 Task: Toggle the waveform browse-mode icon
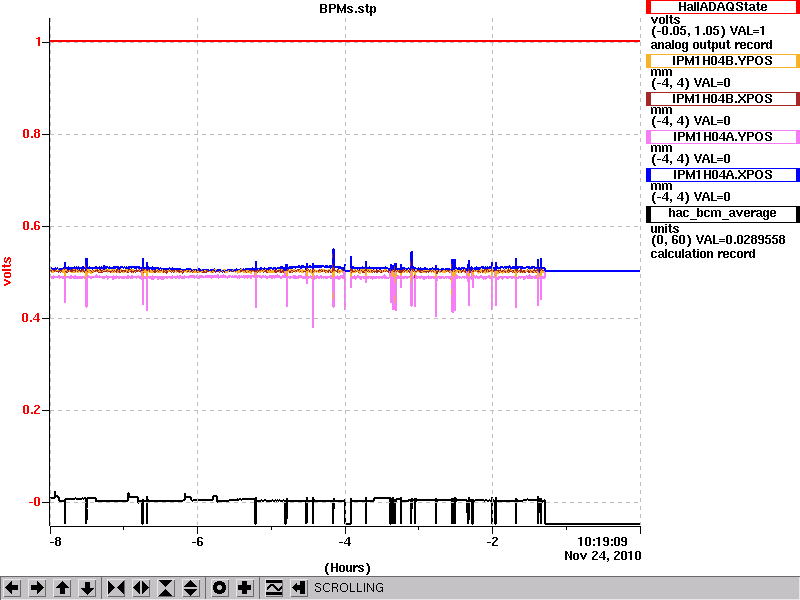[274, 588]
